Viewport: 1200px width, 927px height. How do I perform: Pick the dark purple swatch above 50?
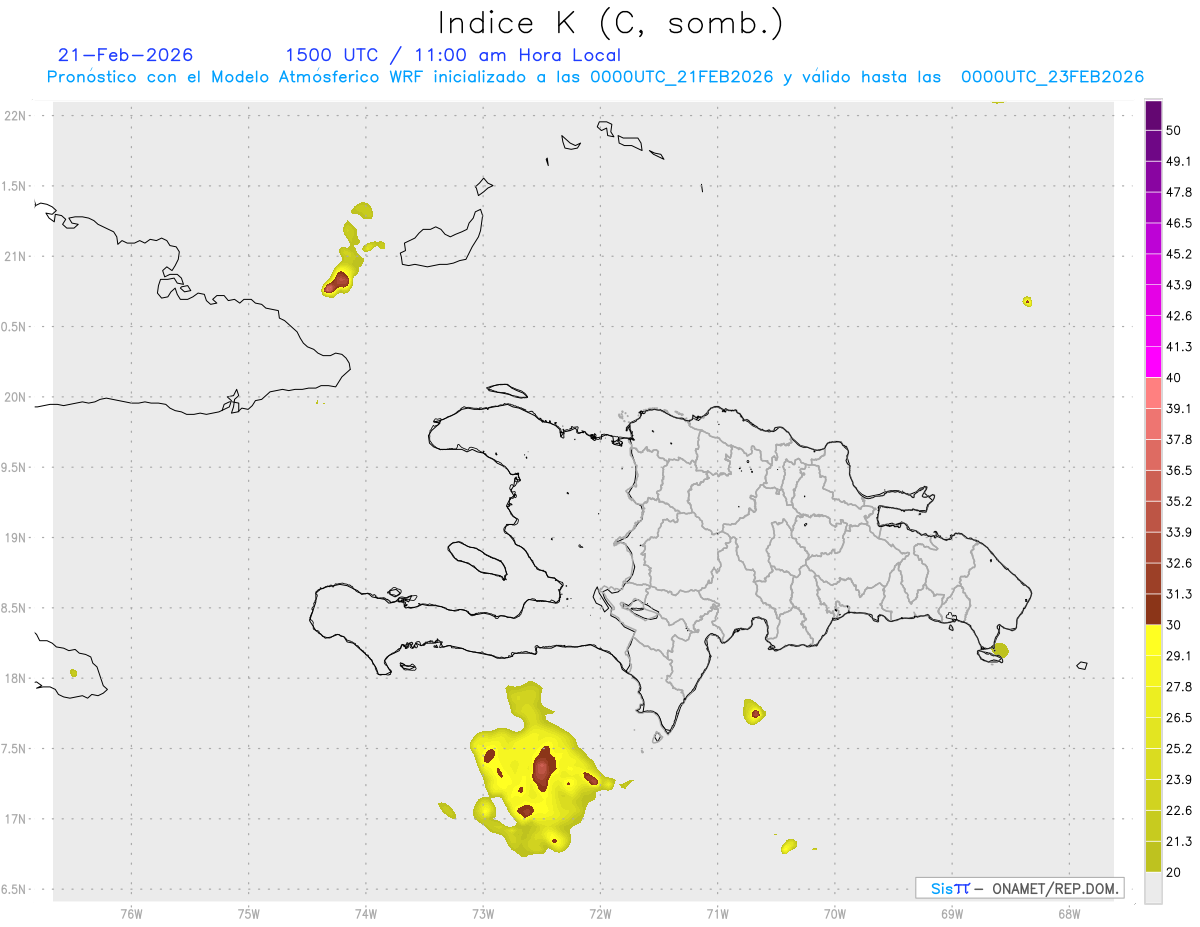point(1153,115)
